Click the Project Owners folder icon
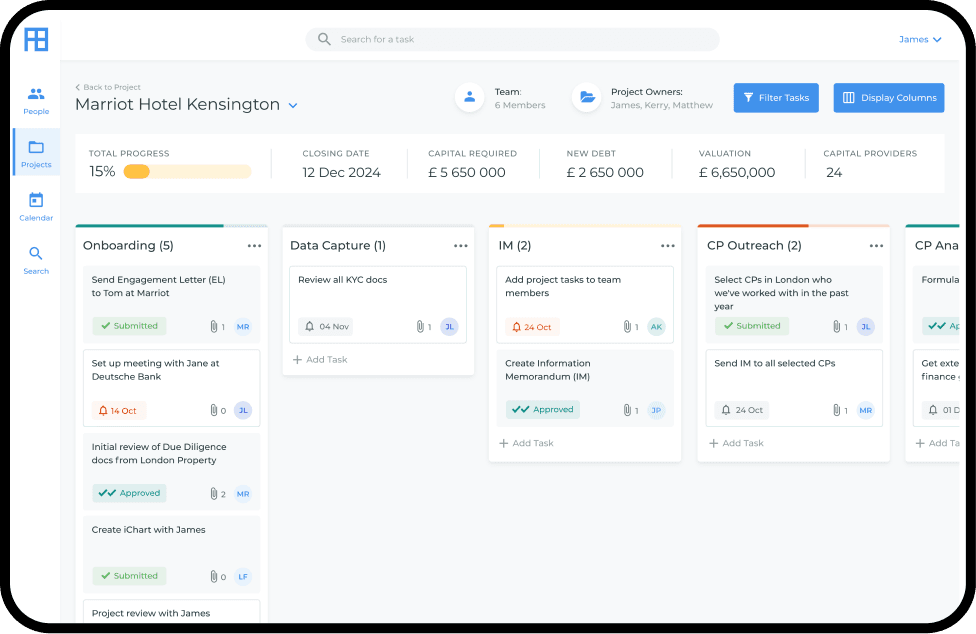 [x=586, y=97]
